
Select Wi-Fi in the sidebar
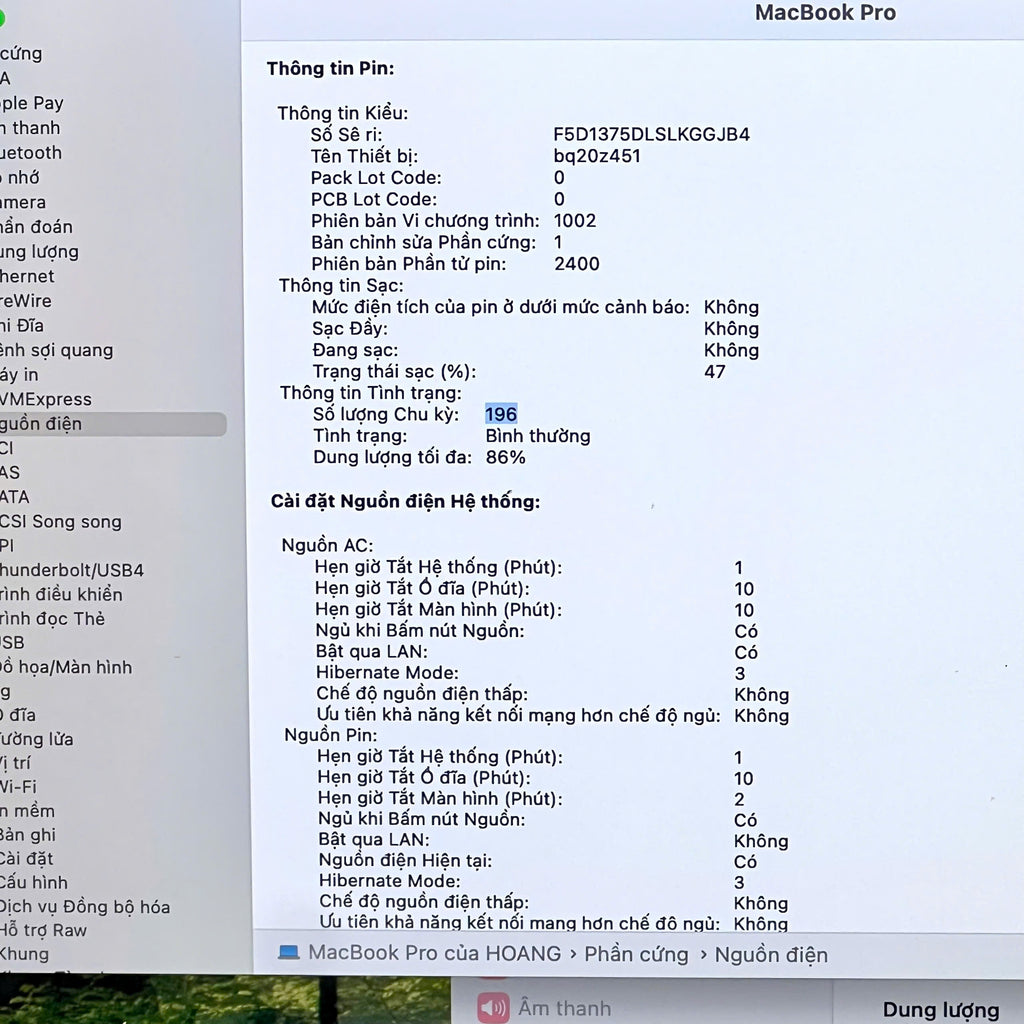click(x=18, y=787)
